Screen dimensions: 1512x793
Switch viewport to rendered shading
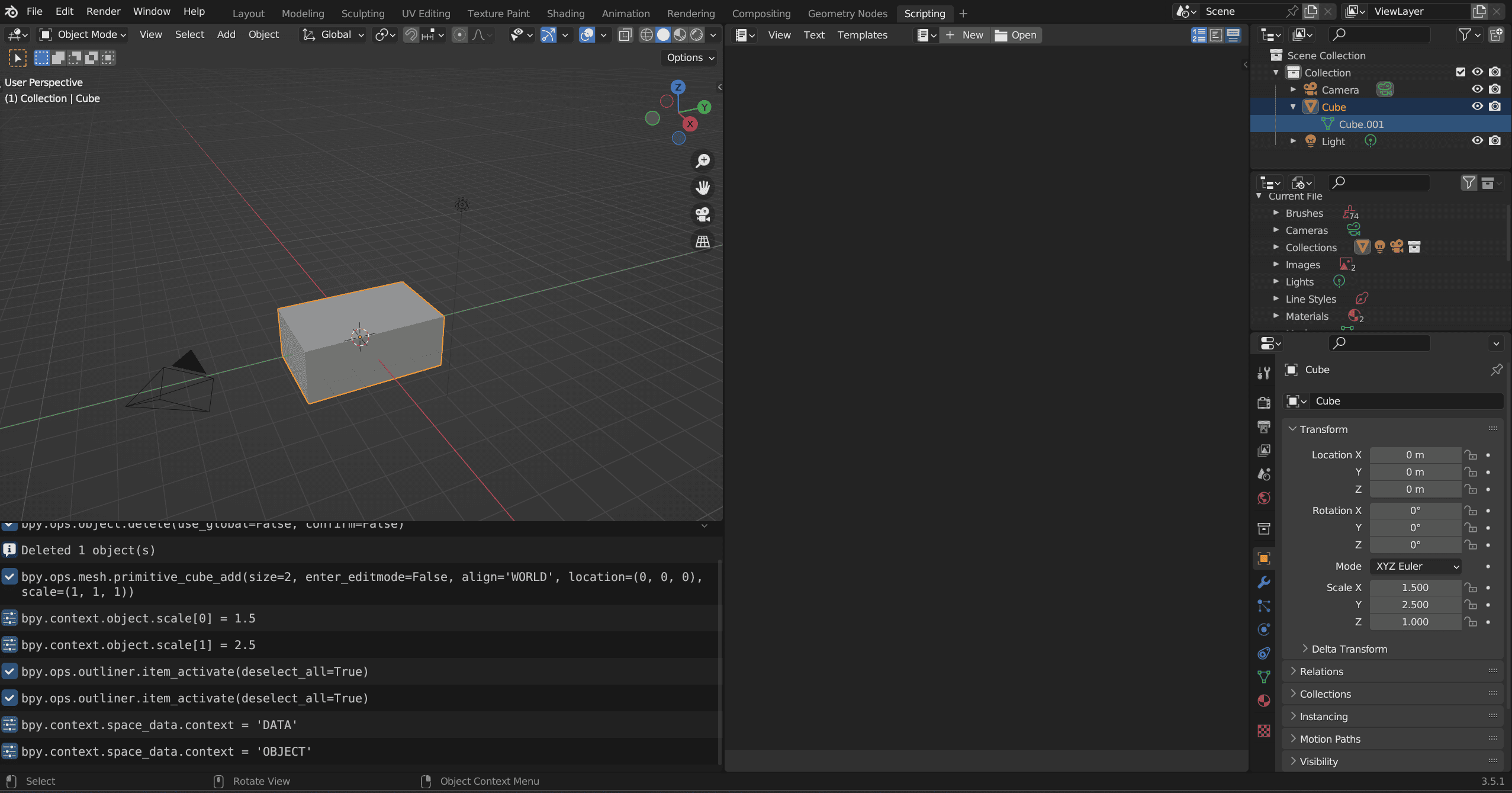[x=697, y=35]
